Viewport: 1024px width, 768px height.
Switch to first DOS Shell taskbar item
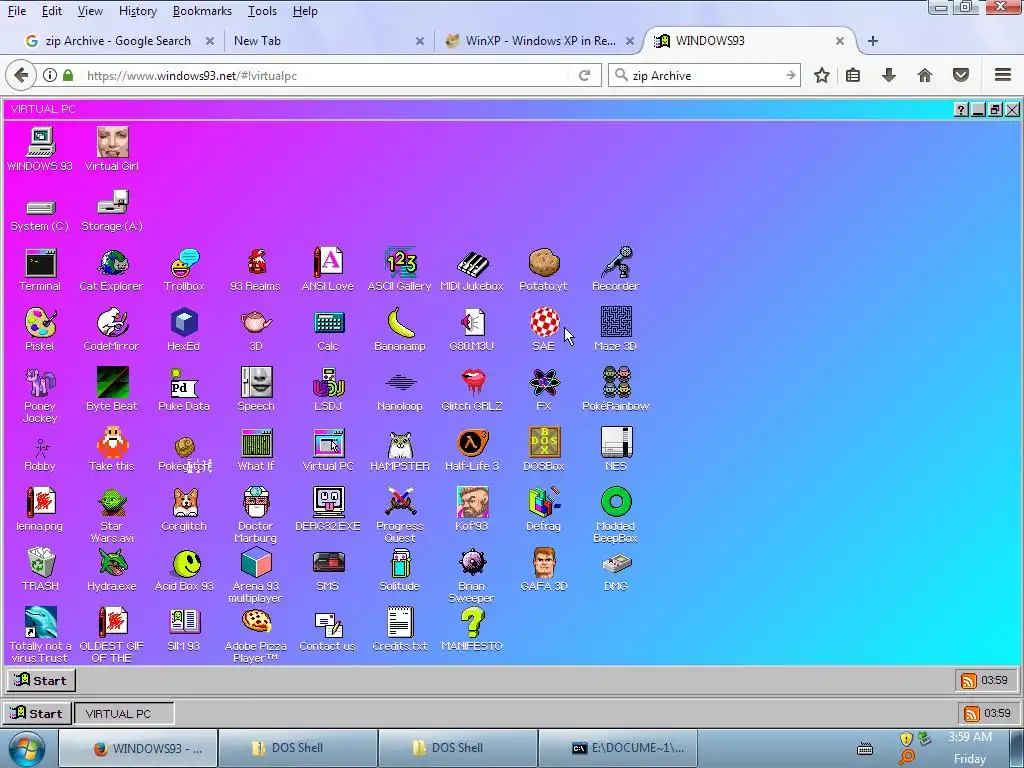pos(298,748)
